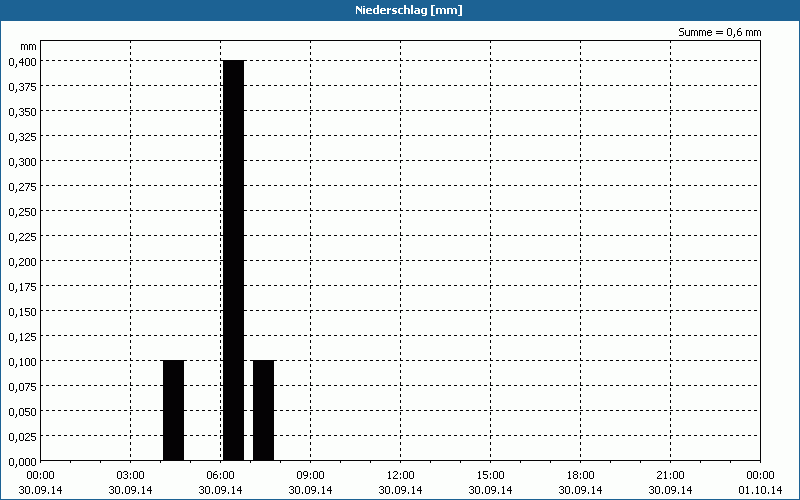
Task: Click the 0,375 y-axis value
Action: tap(23, 86)
